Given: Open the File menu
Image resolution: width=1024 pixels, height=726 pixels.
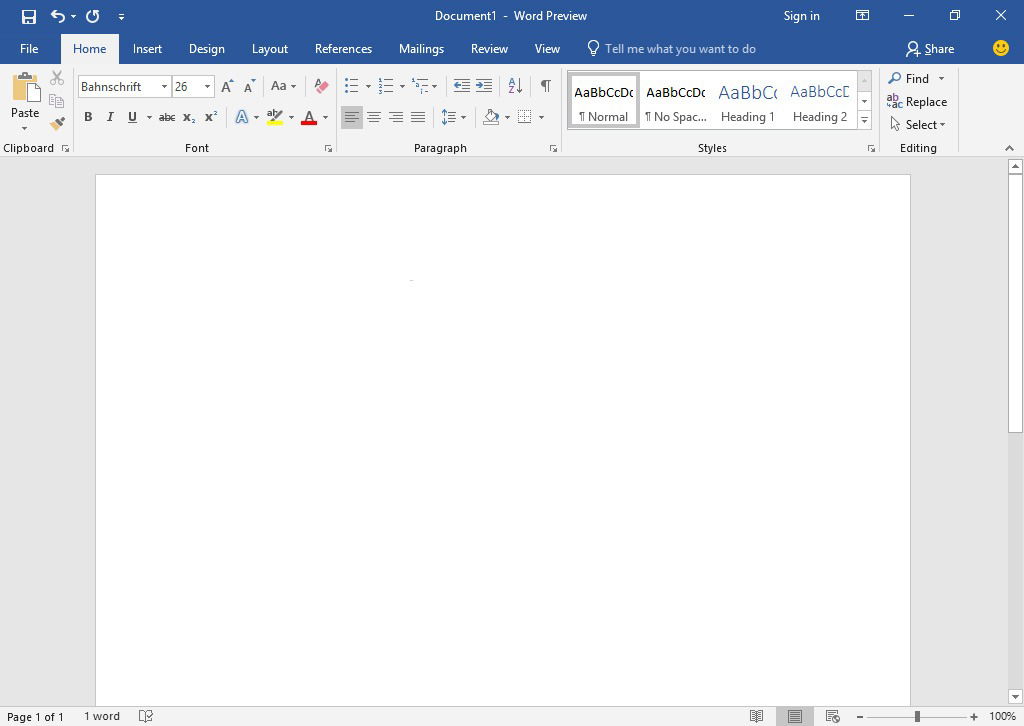Looking at the screenshot, I should [29, 49].
